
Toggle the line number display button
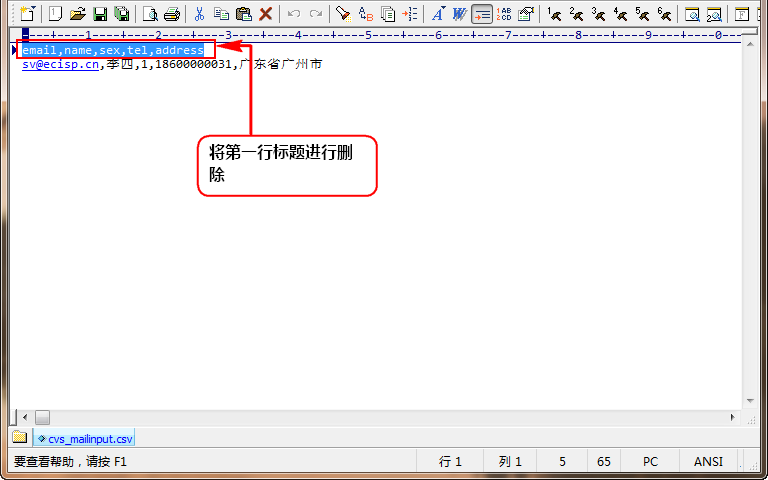pyautogui.click(x=503, y=14)
